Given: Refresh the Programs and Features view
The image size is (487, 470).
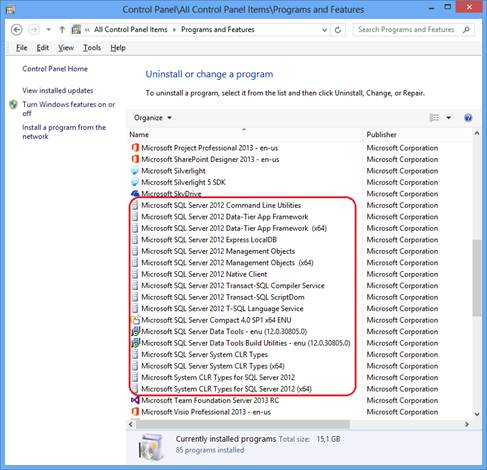Looking at the screenshot, I should 338,30.
